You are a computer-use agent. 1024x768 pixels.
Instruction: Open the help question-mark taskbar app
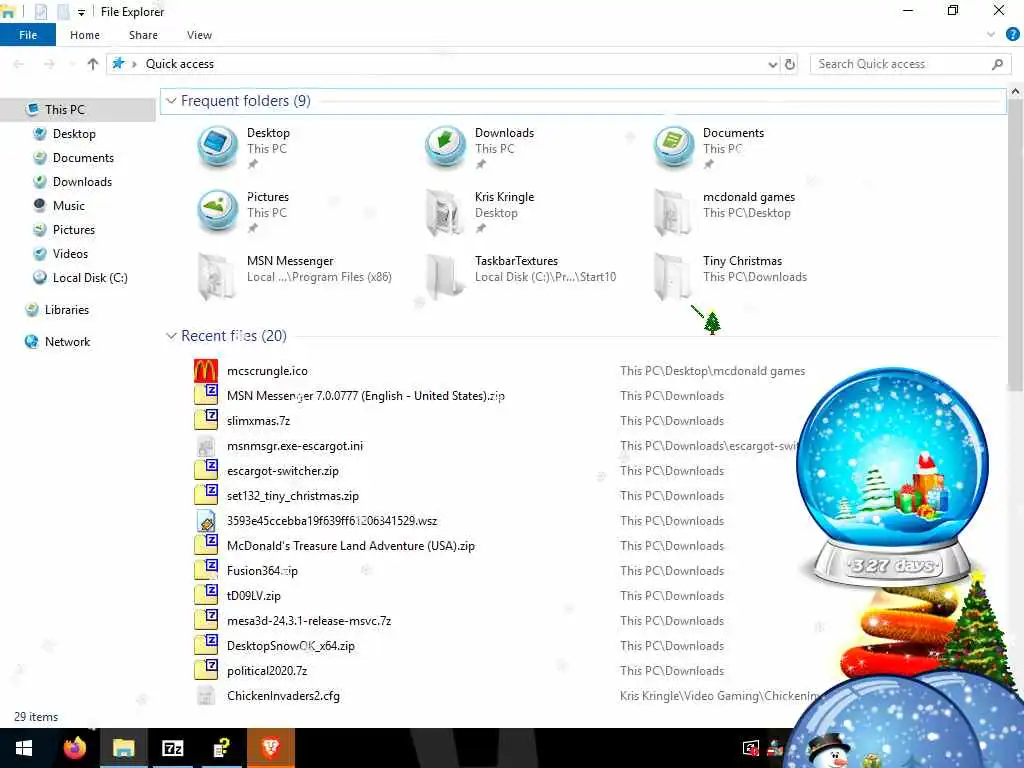pos(221,748)
